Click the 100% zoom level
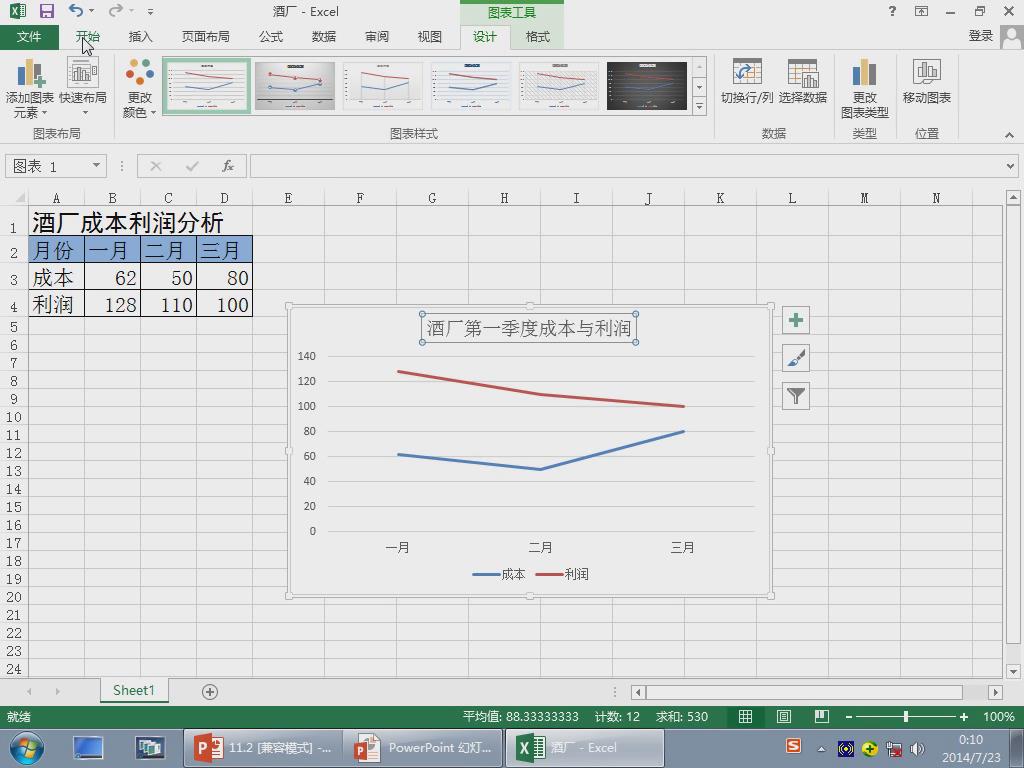 (x=999, y=716)
